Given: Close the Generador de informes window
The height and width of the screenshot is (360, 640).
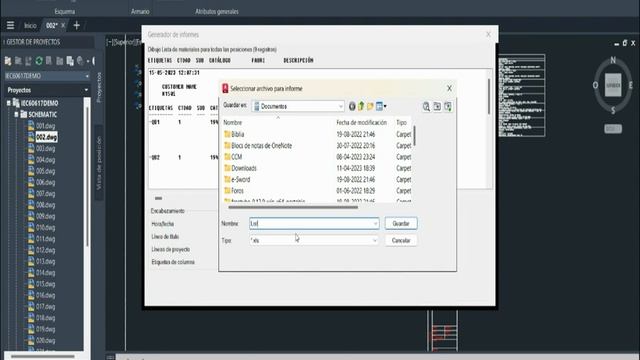Looking at the screenshot, I should tap(489, 34).
